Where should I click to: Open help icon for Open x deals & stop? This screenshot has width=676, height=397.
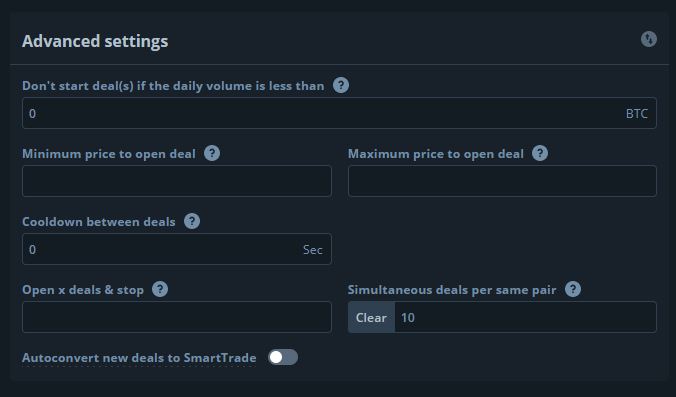(x=160, y=289)
